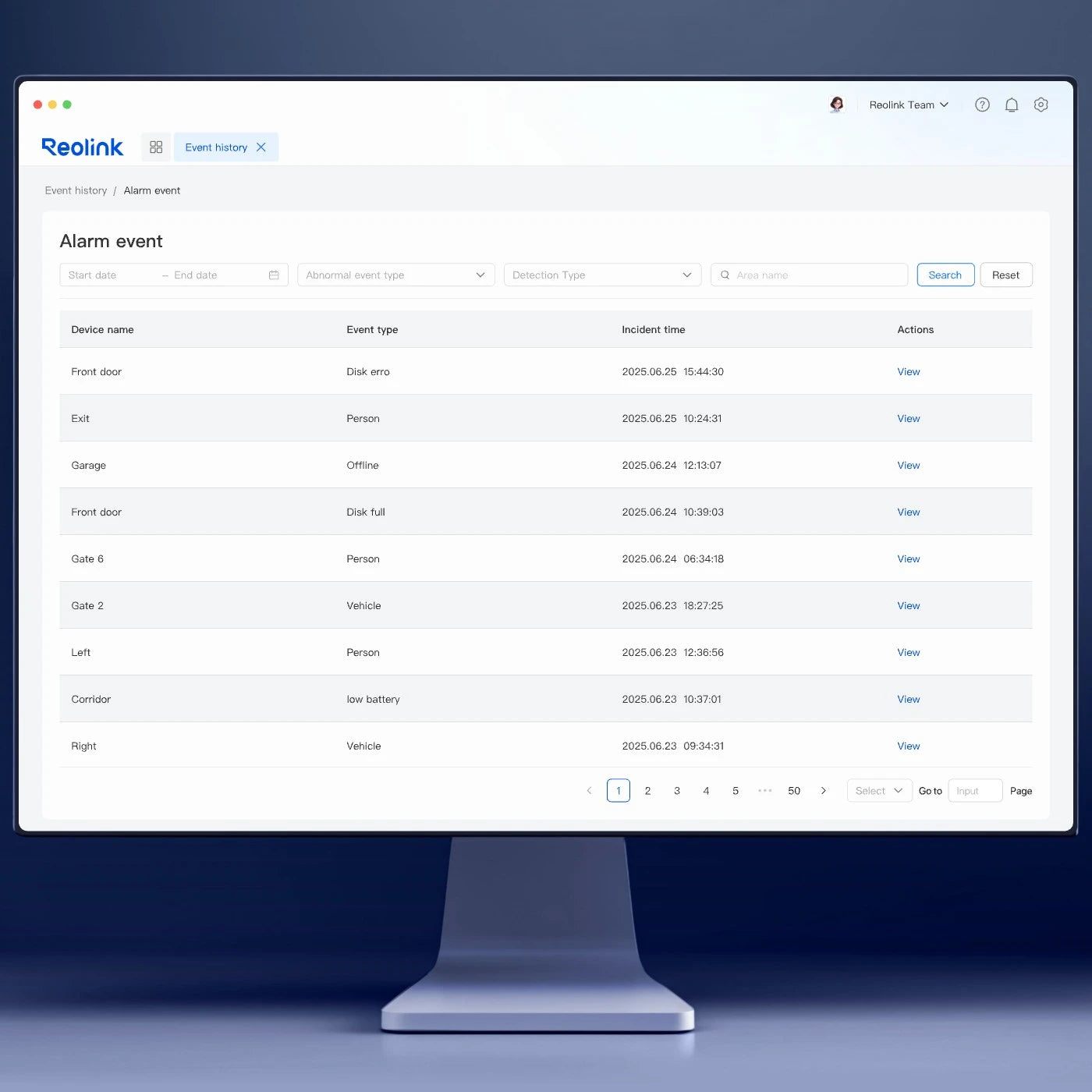Open the help question mark icon
The height and width of the screenshot is (1092, 1092).
pos(982,105)
